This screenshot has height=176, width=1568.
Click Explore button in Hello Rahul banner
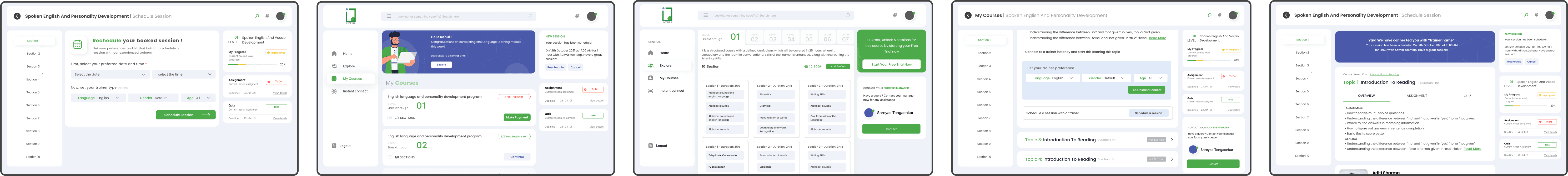coord(441,64)
